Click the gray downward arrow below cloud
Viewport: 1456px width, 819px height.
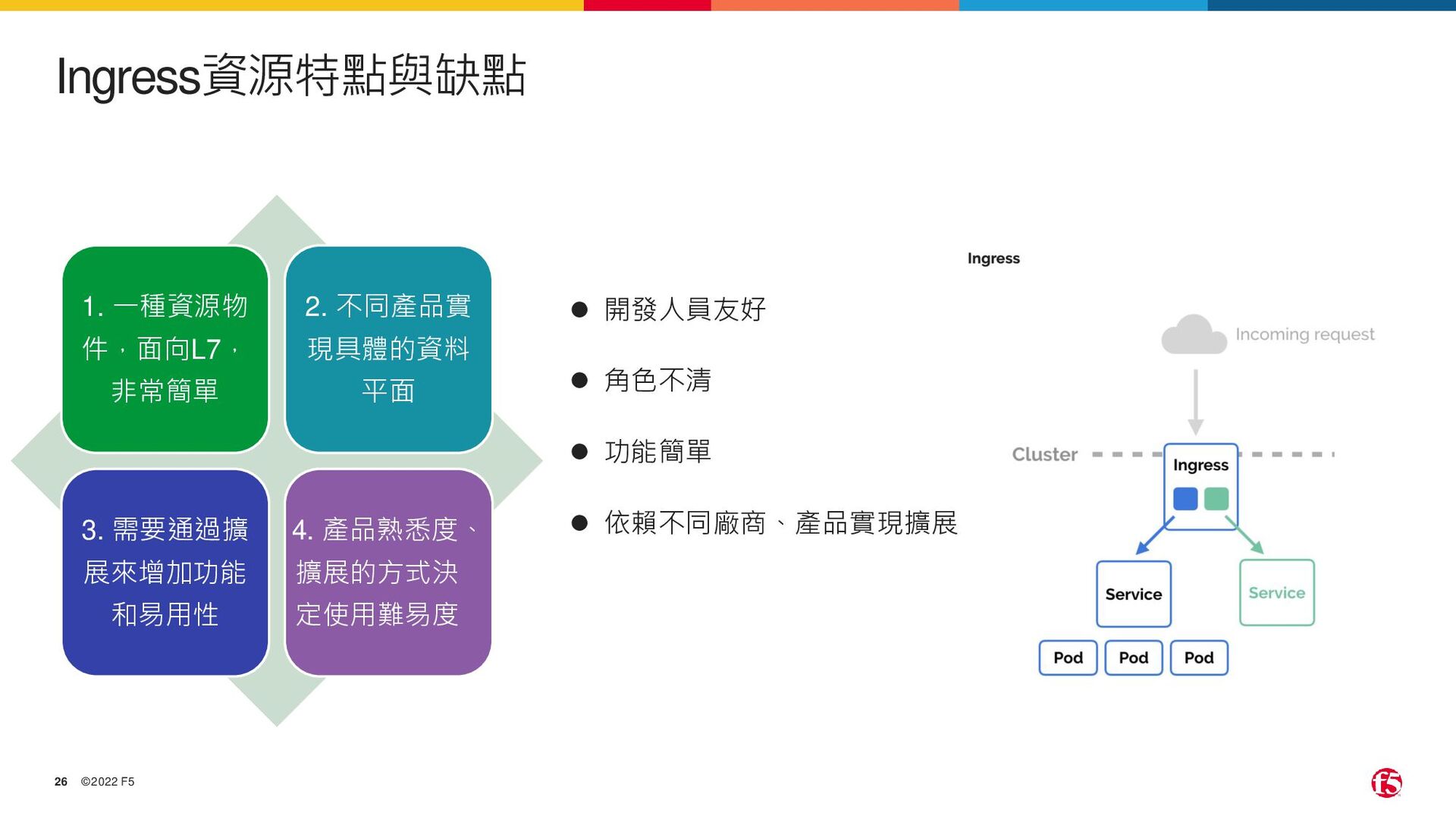pyautogui.click(x=1196, y=402)
